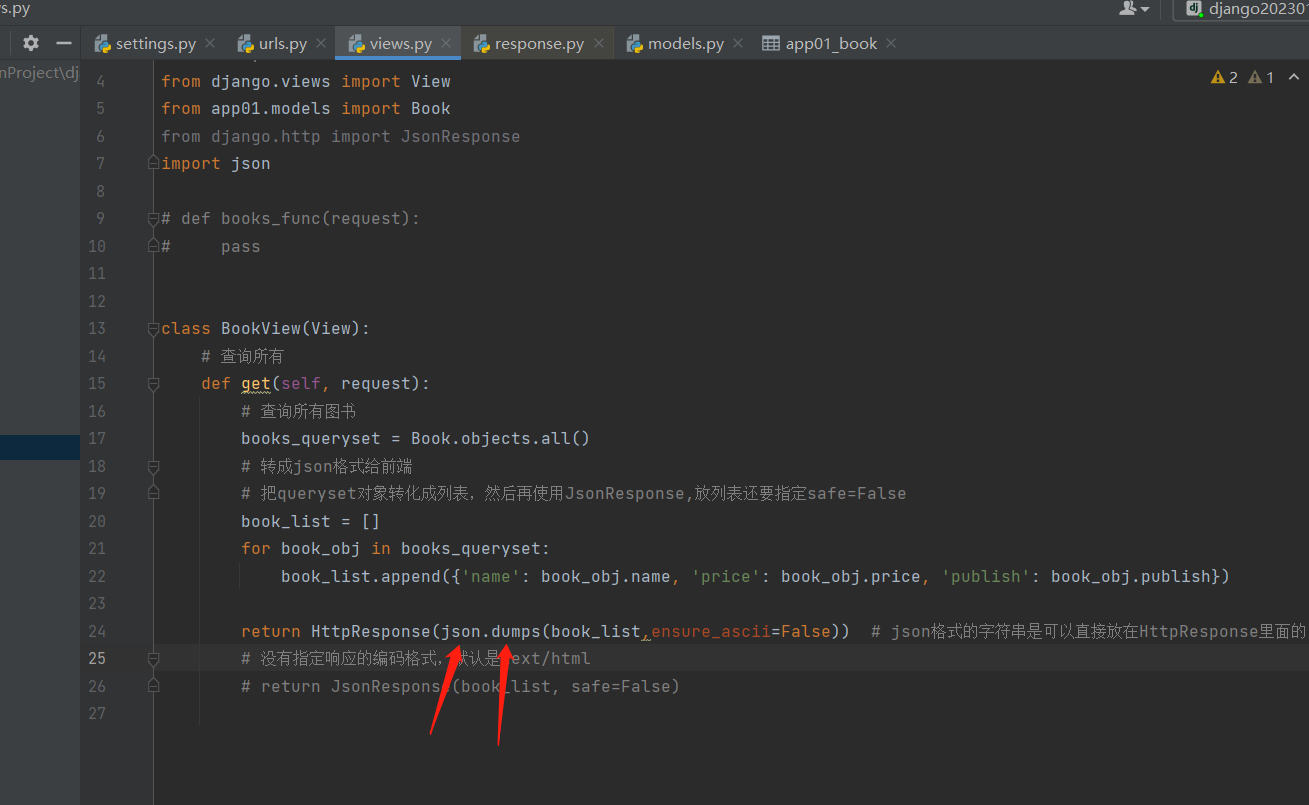The width and height of the screenshot is (1309, 805).
Task: Click the yellow warnings indicator showing 2
Action: (1224, 77)
